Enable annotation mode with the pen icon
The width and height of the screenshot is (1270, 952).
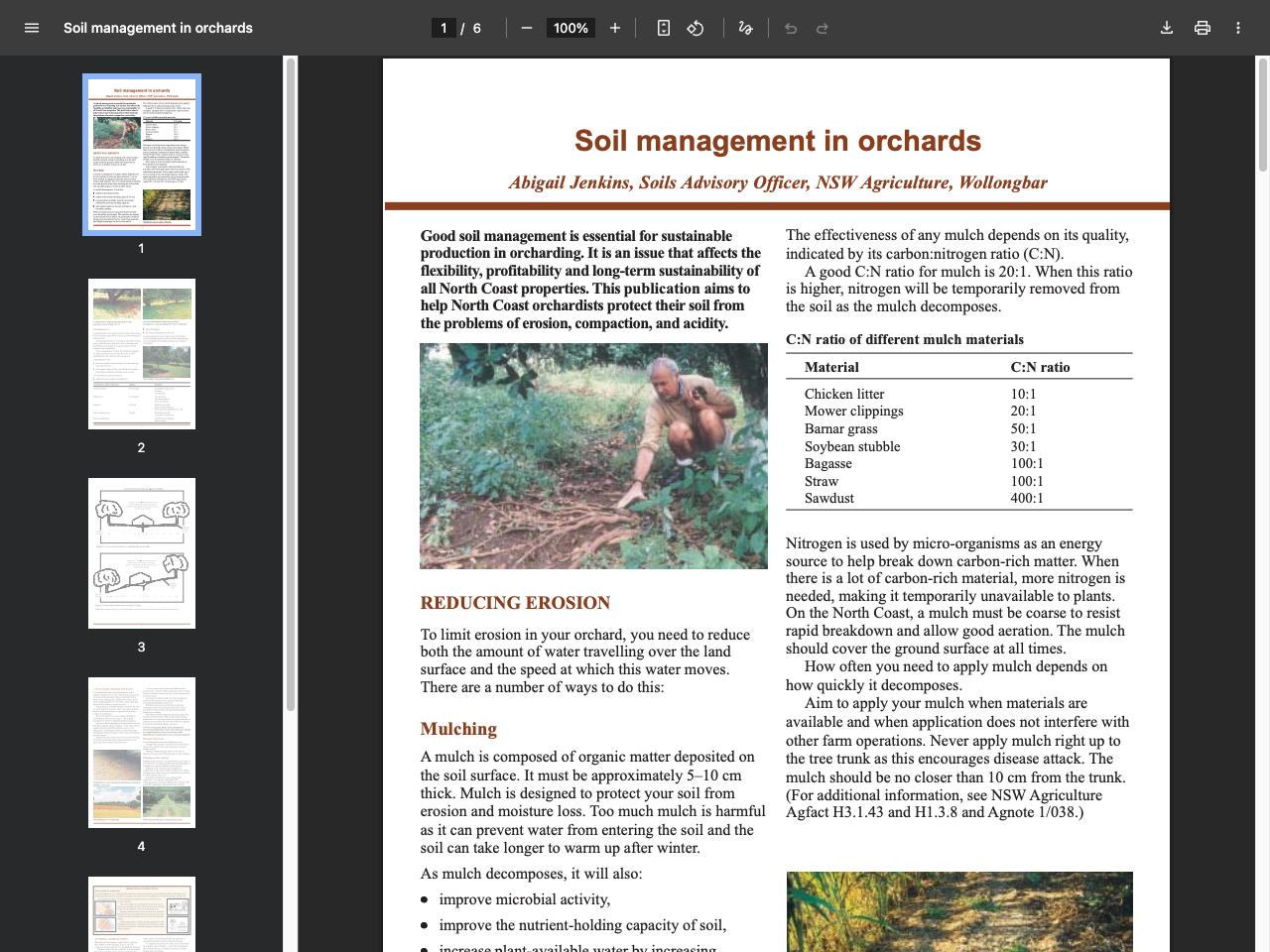745,28
